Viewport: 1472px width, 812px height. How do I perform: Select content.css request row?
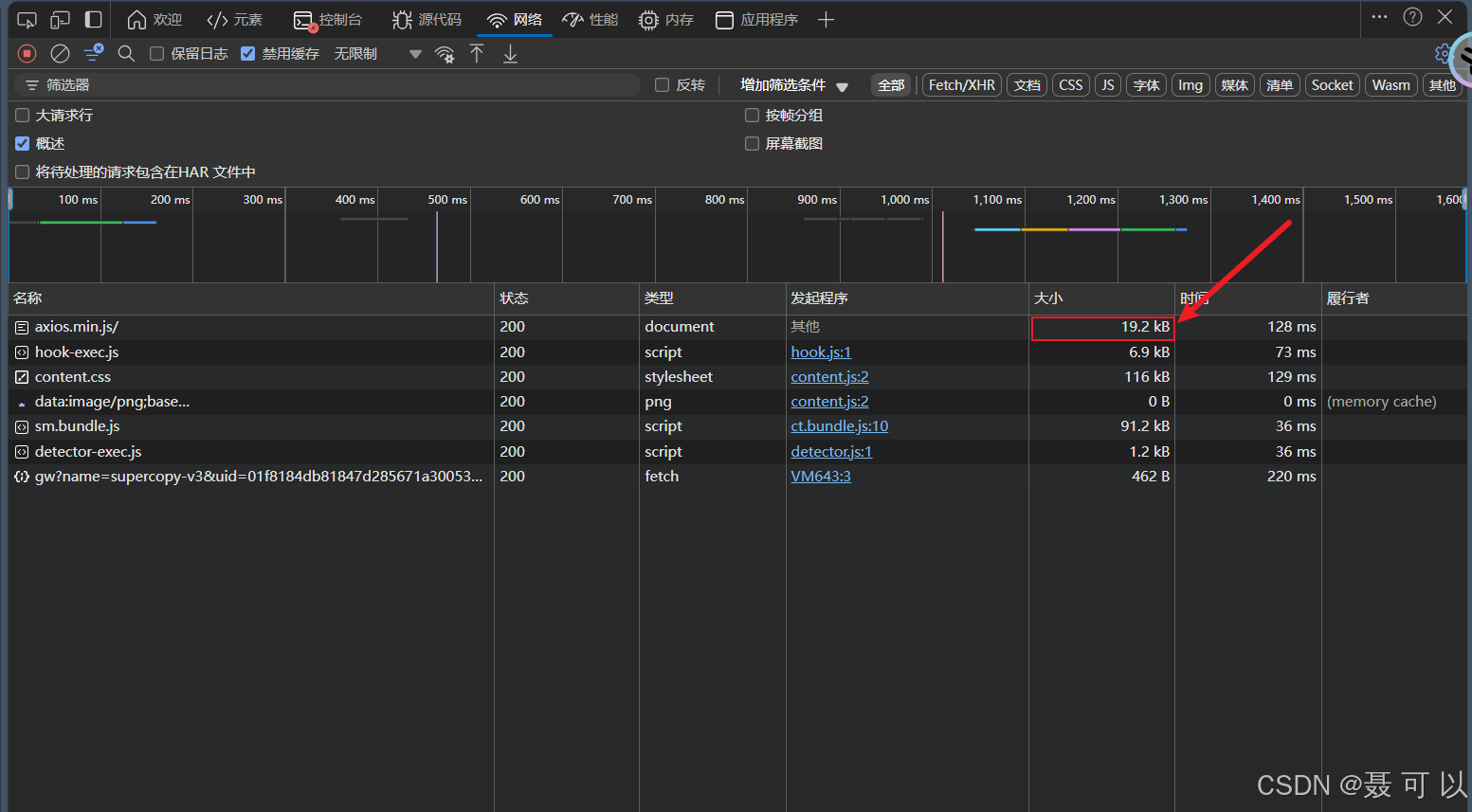click(737, 377)
